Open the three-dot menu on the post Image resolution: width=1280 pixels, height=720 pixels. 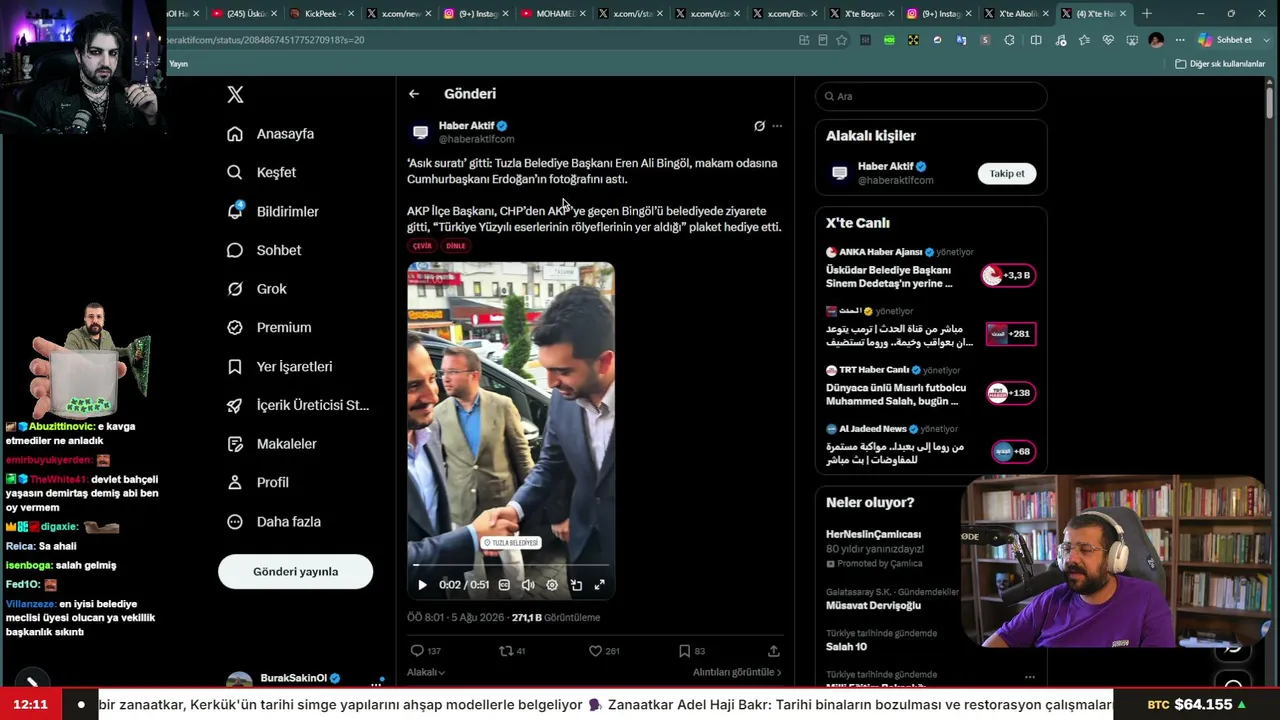pyautogui.click(x=777, y=126)
